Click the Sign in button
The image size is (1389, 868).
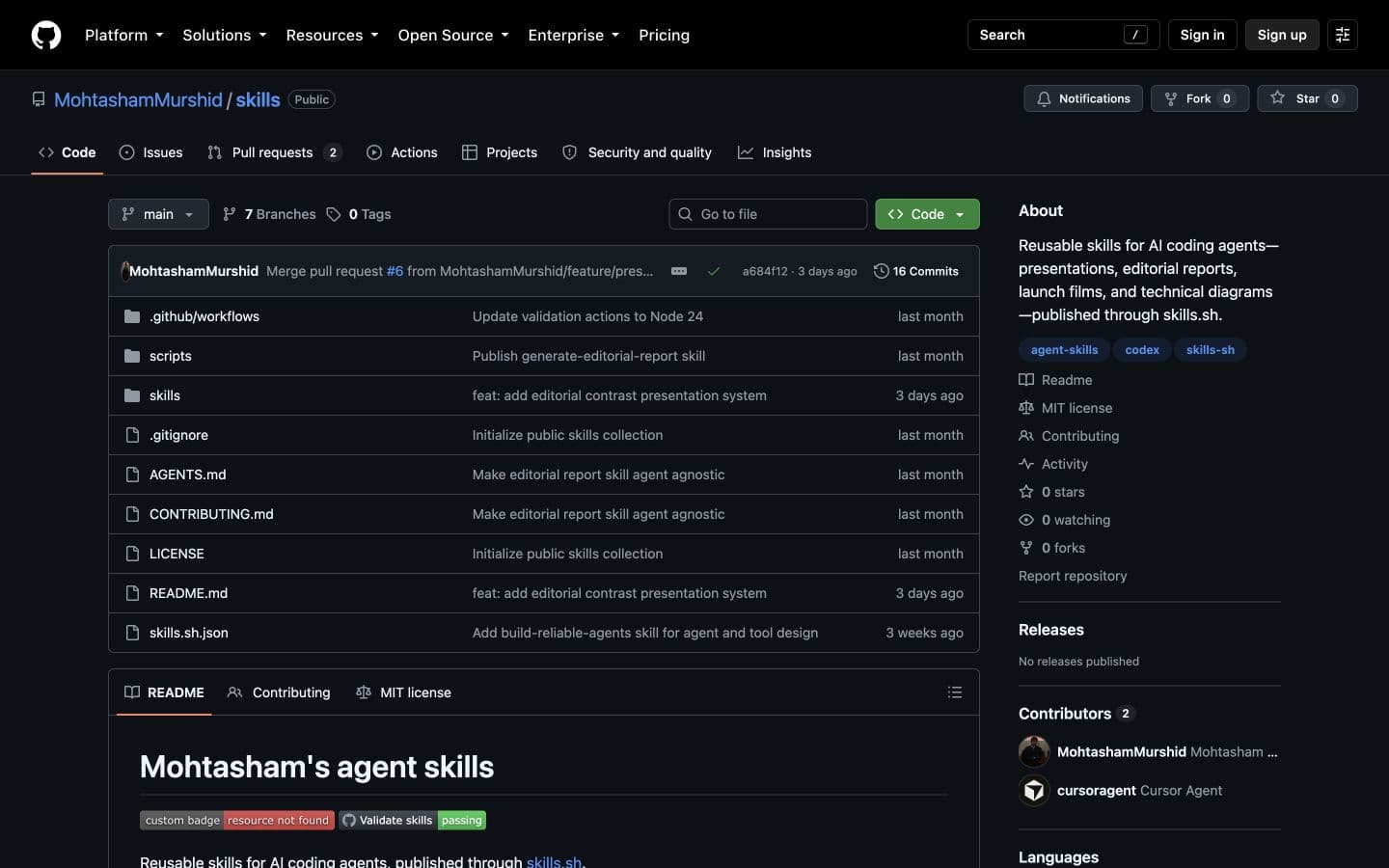pyautogui.click(x=1202, y=35)
